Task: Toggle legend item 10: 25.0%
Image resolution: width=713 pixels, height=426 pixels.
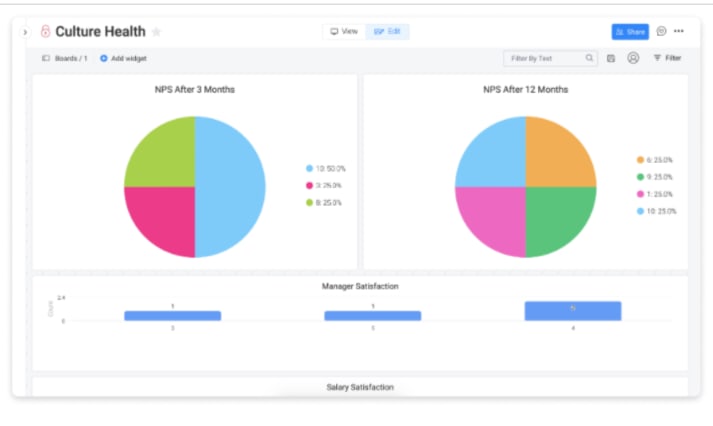Action: (x=657, y=211)
